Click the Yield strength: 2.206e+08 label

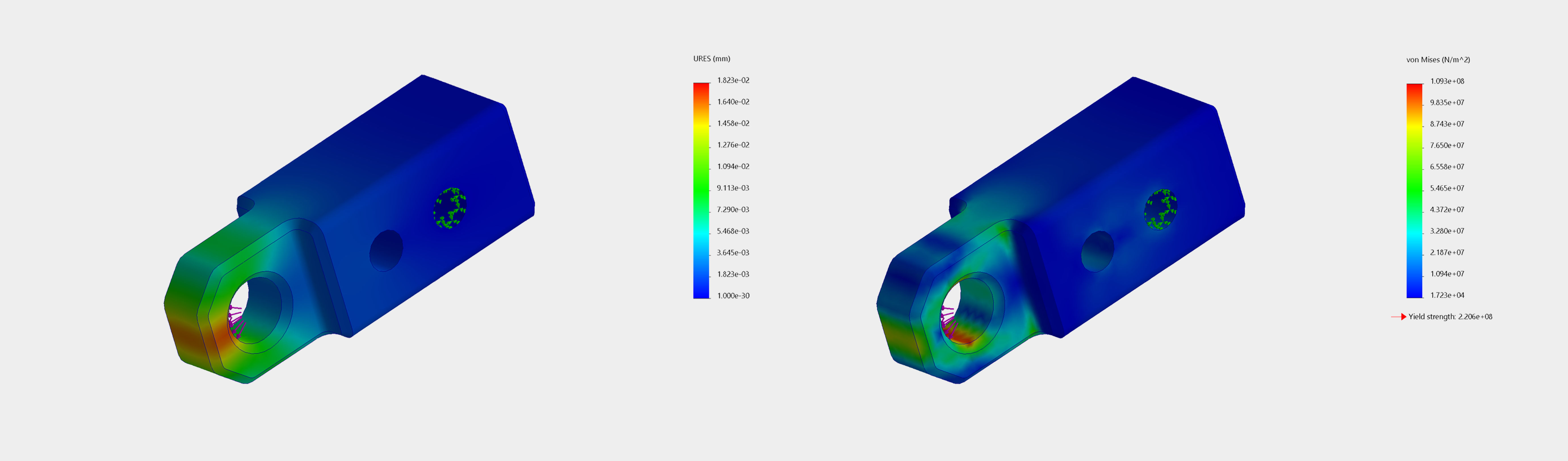click(1450, 317)
